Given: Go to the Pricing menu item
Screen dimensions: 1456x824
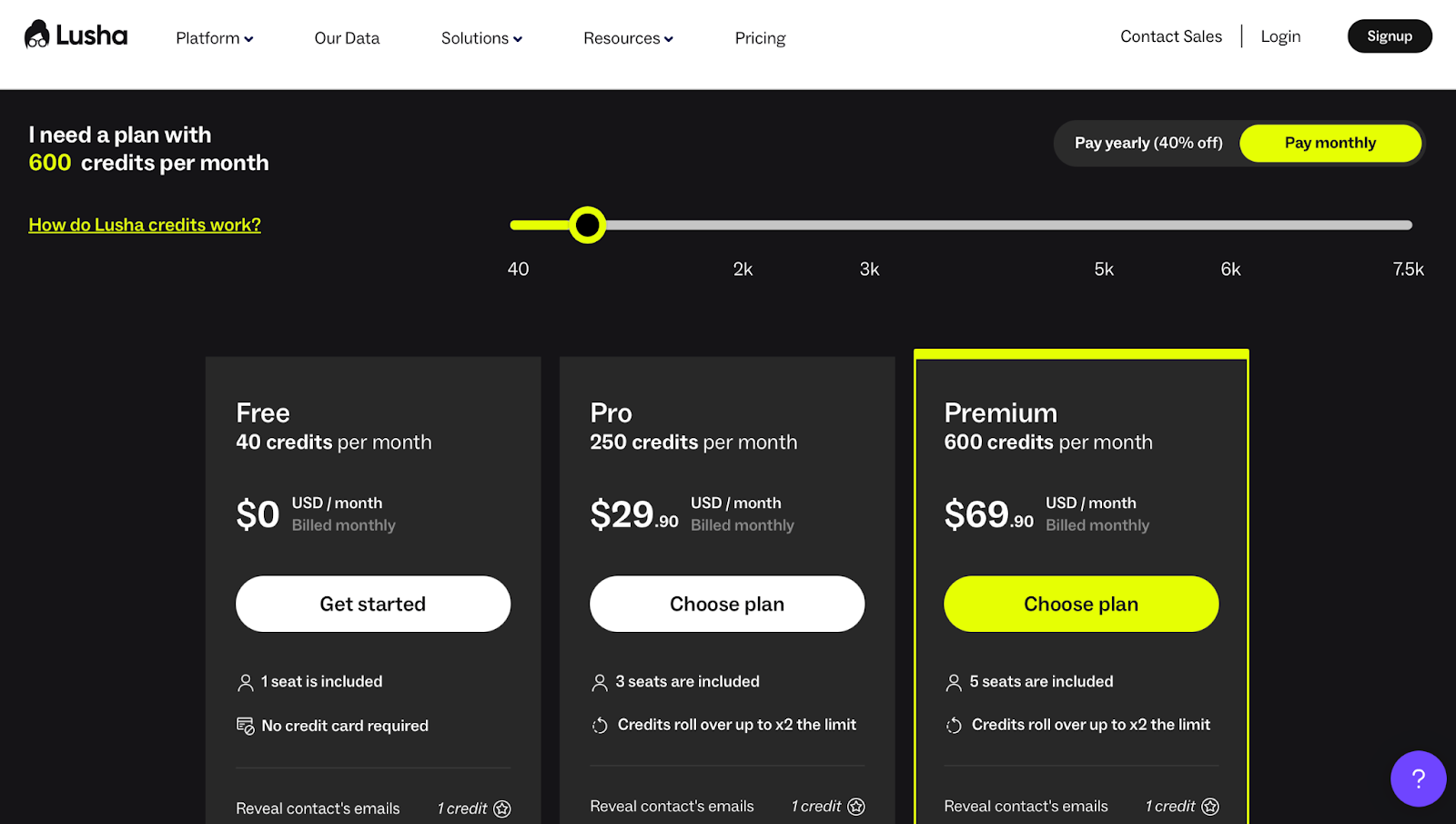Looking at the screenshot, I should click(760, 38).
